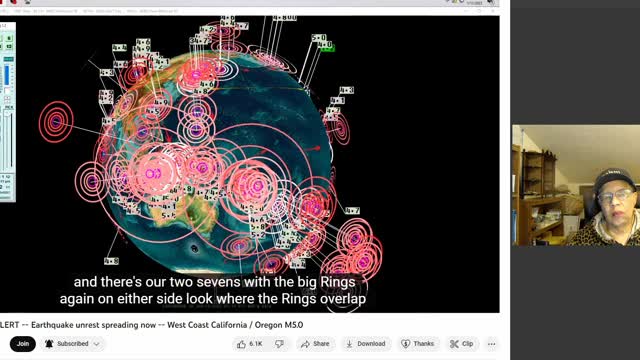The image size is (640, 360).
Task: Click the 4.3 magnitude label at upper right
Action: click(x=346, y=90)
